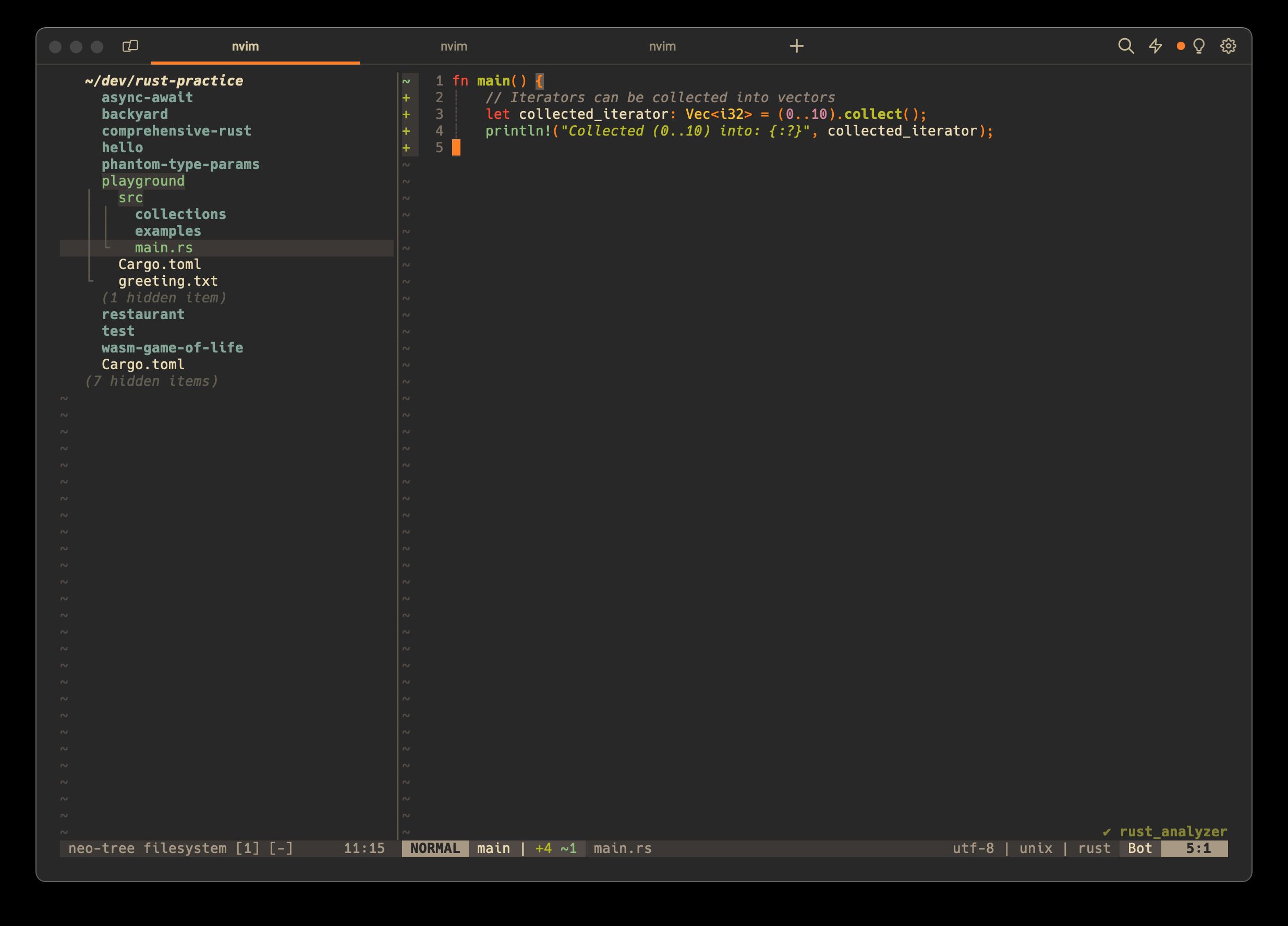Click the 'main' branch in statusline
The height and width of the screenshot is (926, 1288).
tap(493, 848)
